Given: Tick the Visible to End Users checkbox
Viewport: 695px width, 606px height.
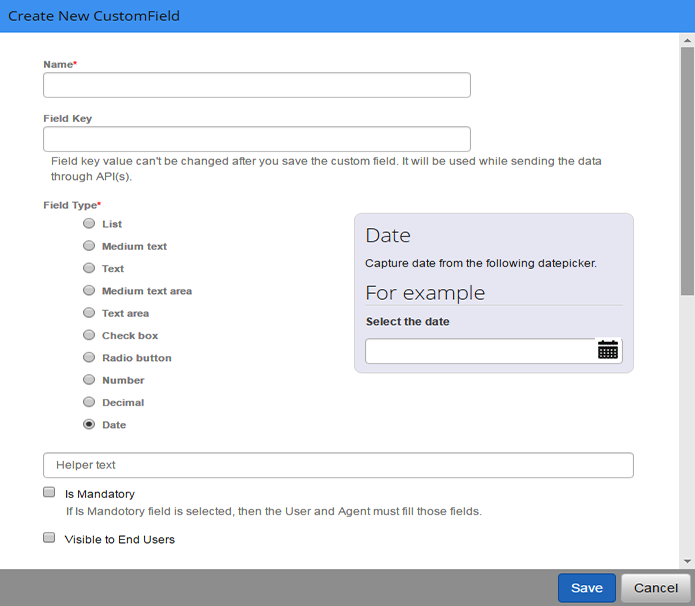Looking at the screenshot, I should 49,538.
